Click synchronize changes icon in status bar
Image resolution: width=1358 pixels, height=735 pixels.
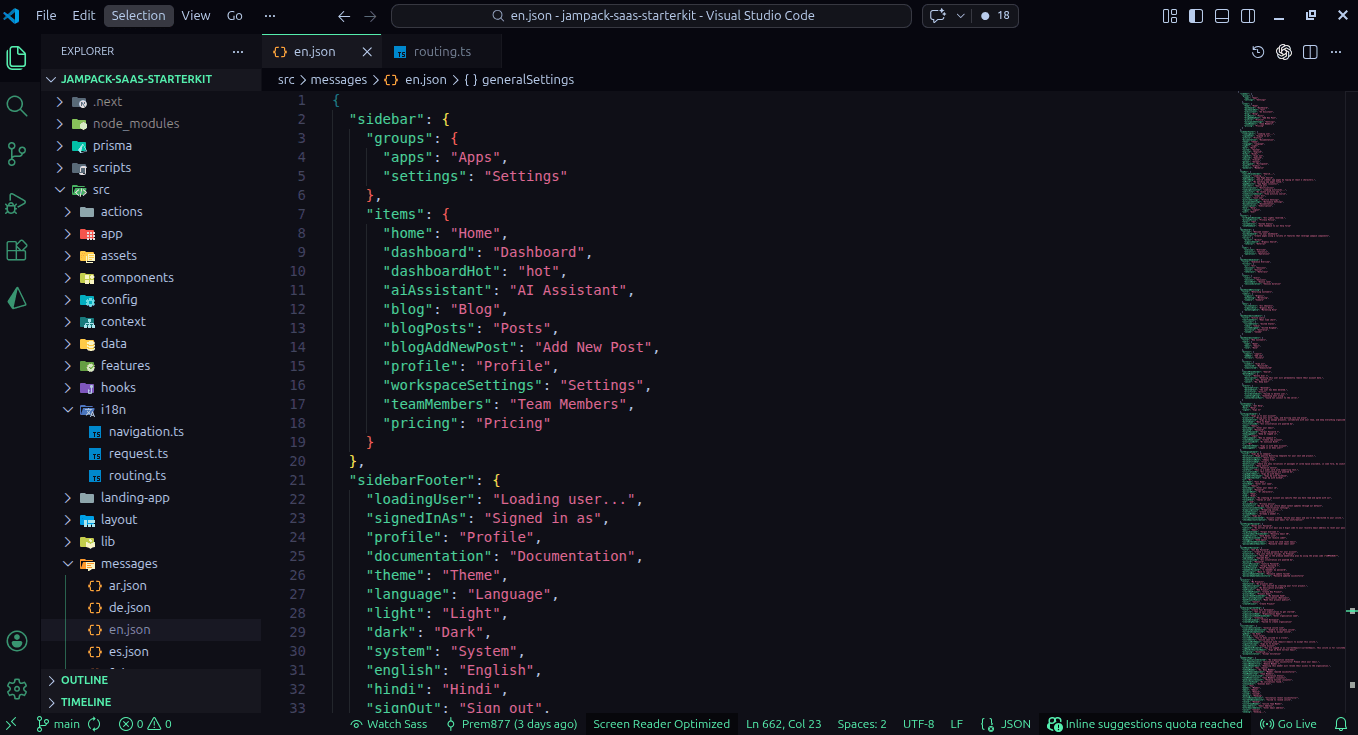click(95, 724)
